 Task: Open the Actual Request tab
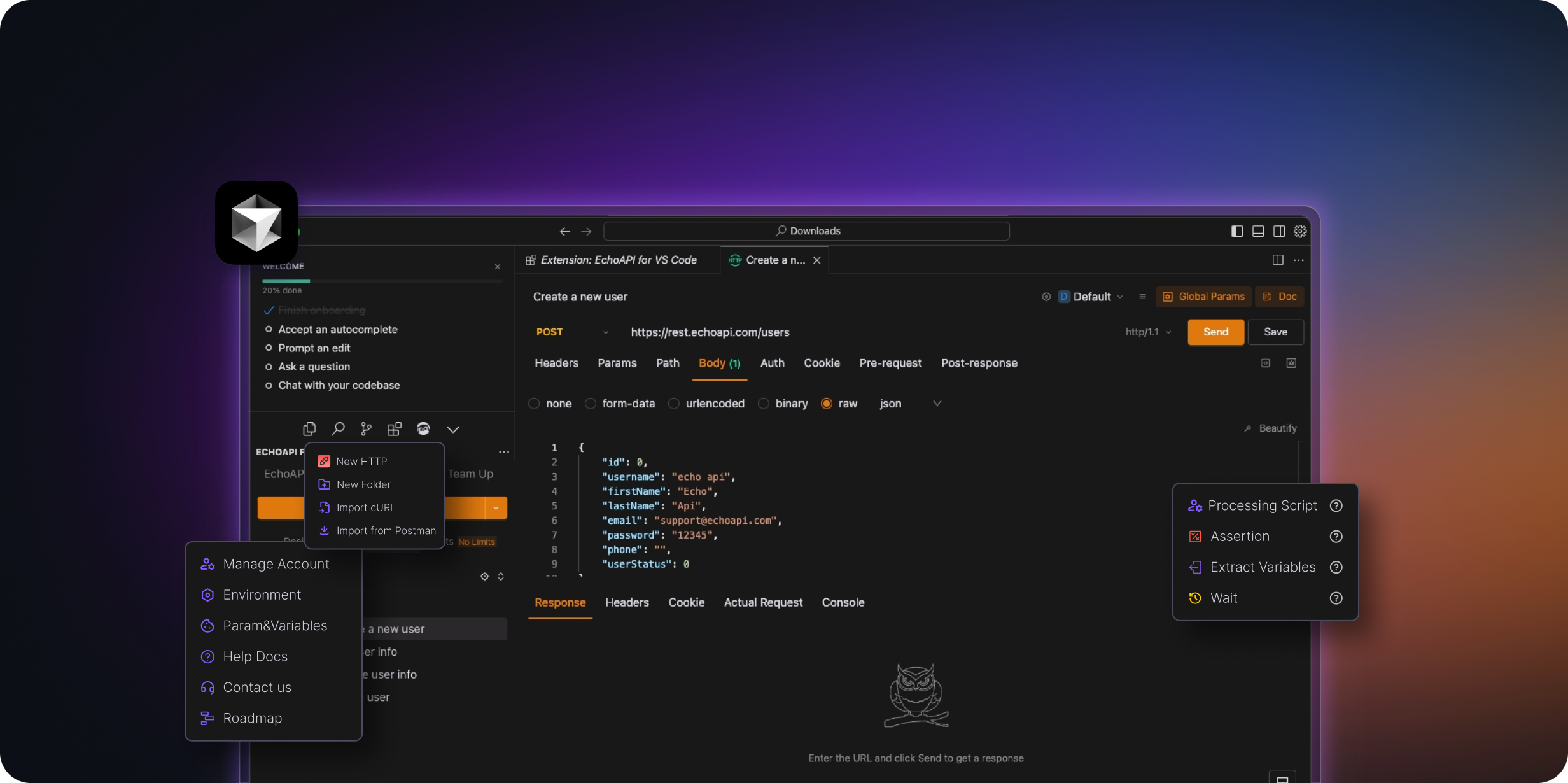[763, 603]
